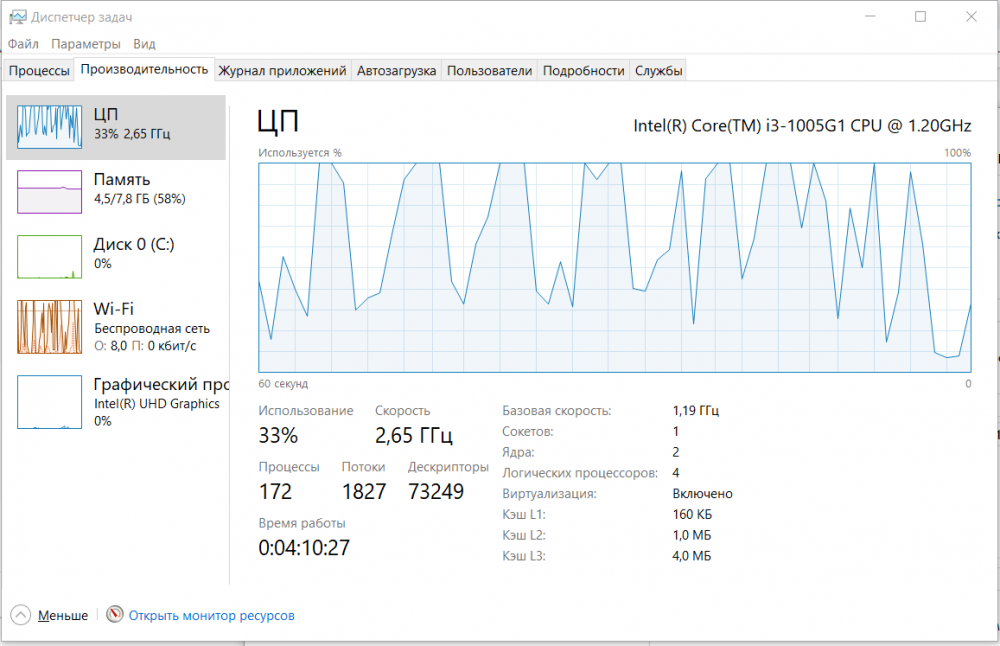Image resolution: width=1000 pixels, height=646 pixels.
Task: Switch to the Службы tab
Action: click(658, 71)
